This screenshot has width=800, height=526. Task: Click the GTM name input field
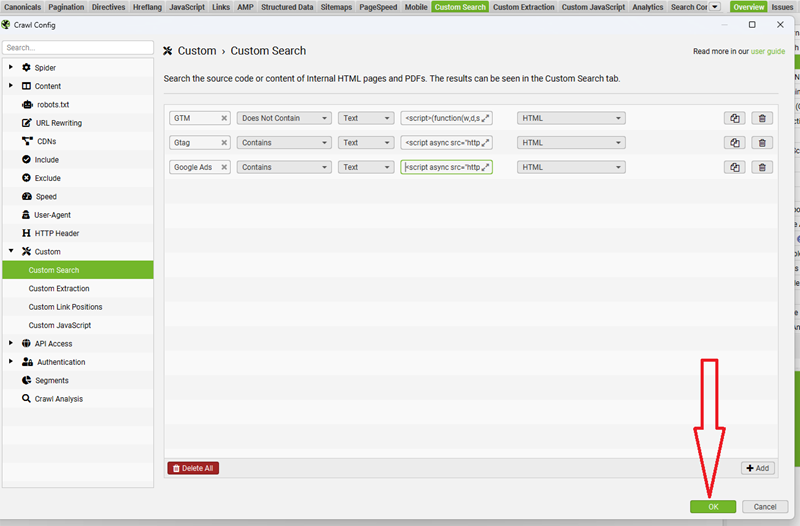point(200,118)
